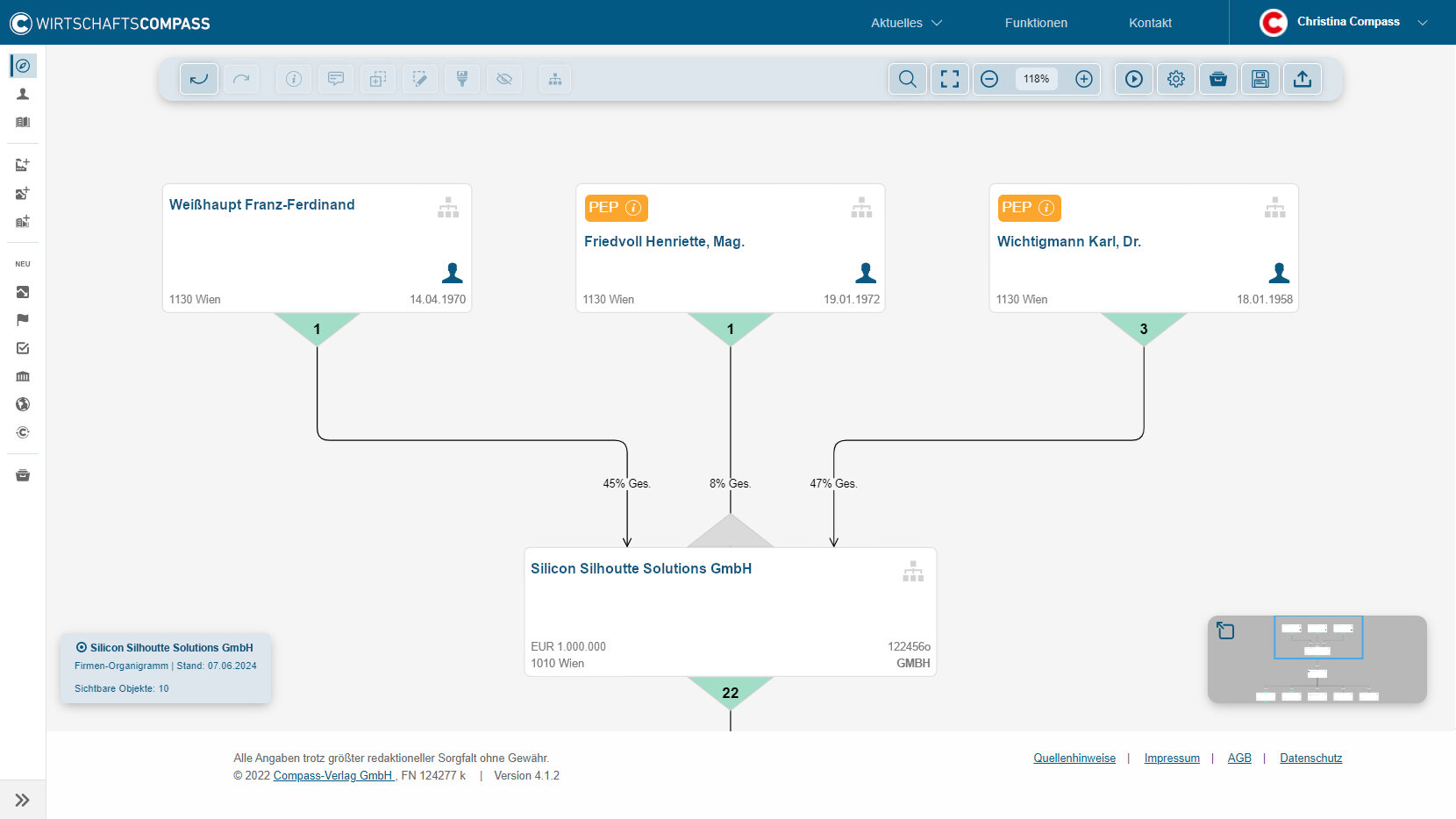Expand the 22 triangle under Silicon Silhoutte
This screenshot has width=1456, height=819.
pyautogui.click(x=730, y=693)
